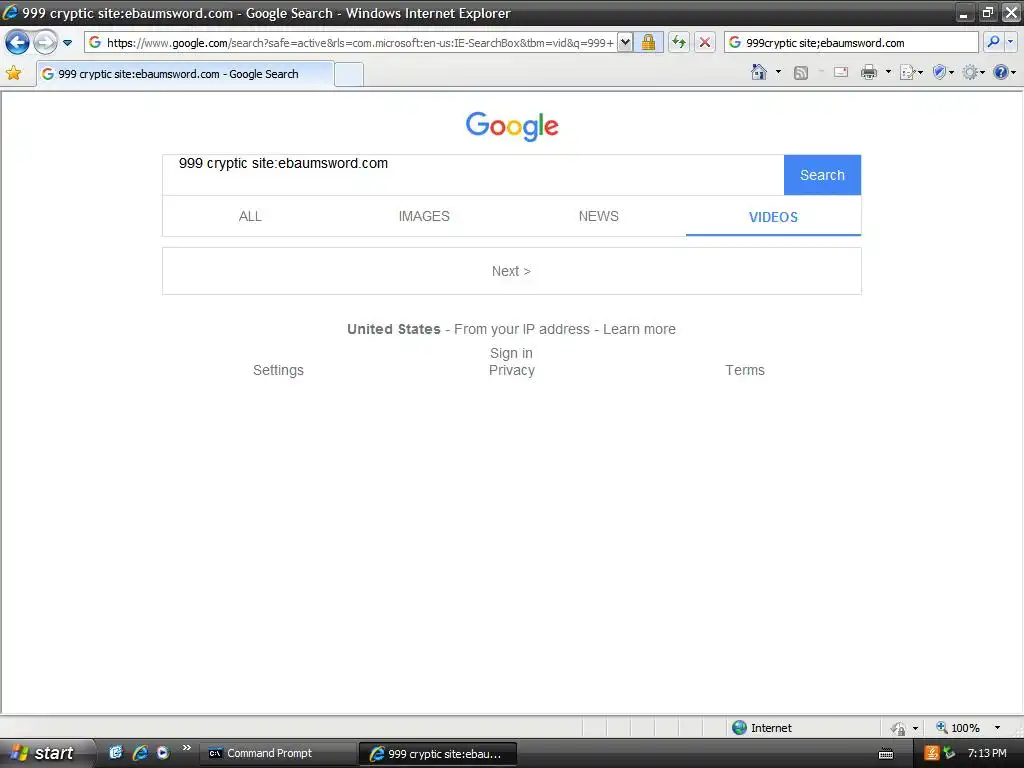This screenshot has height=768, width=1024.
Task: Switch to the NEWS tab
Action: tap(598, 216)
